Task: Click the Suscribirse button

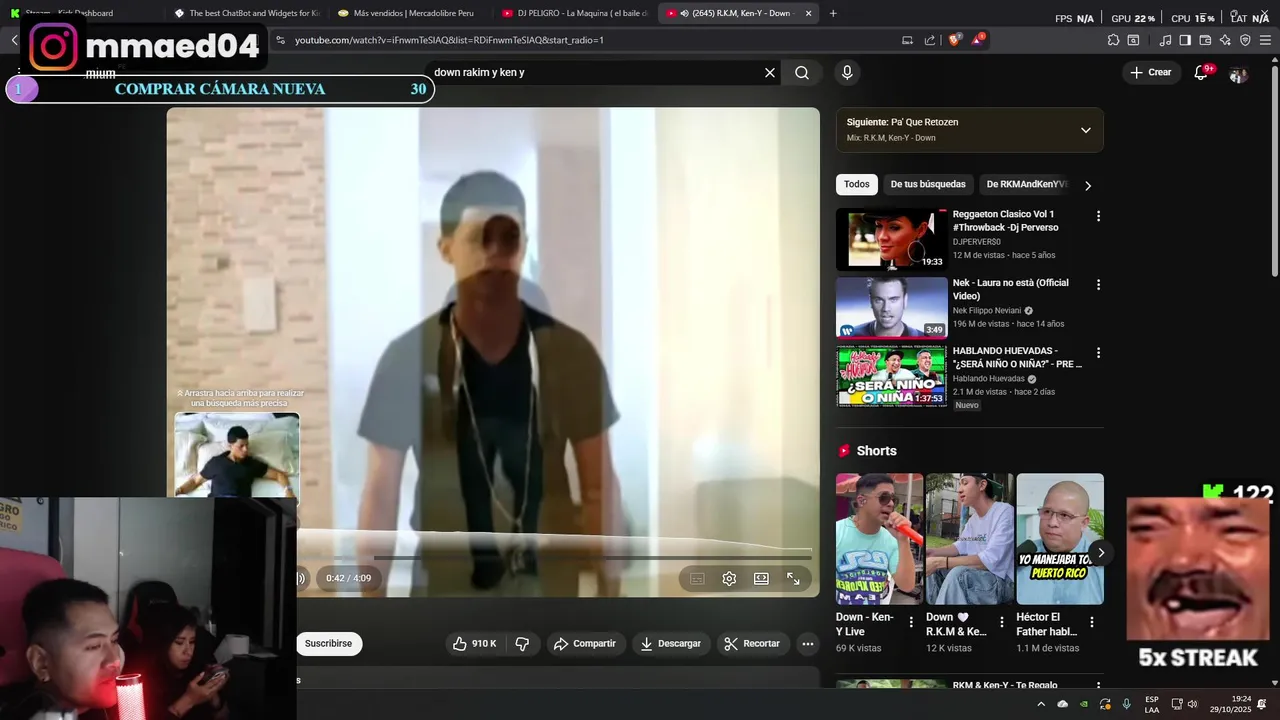Action: click(329, 644)
